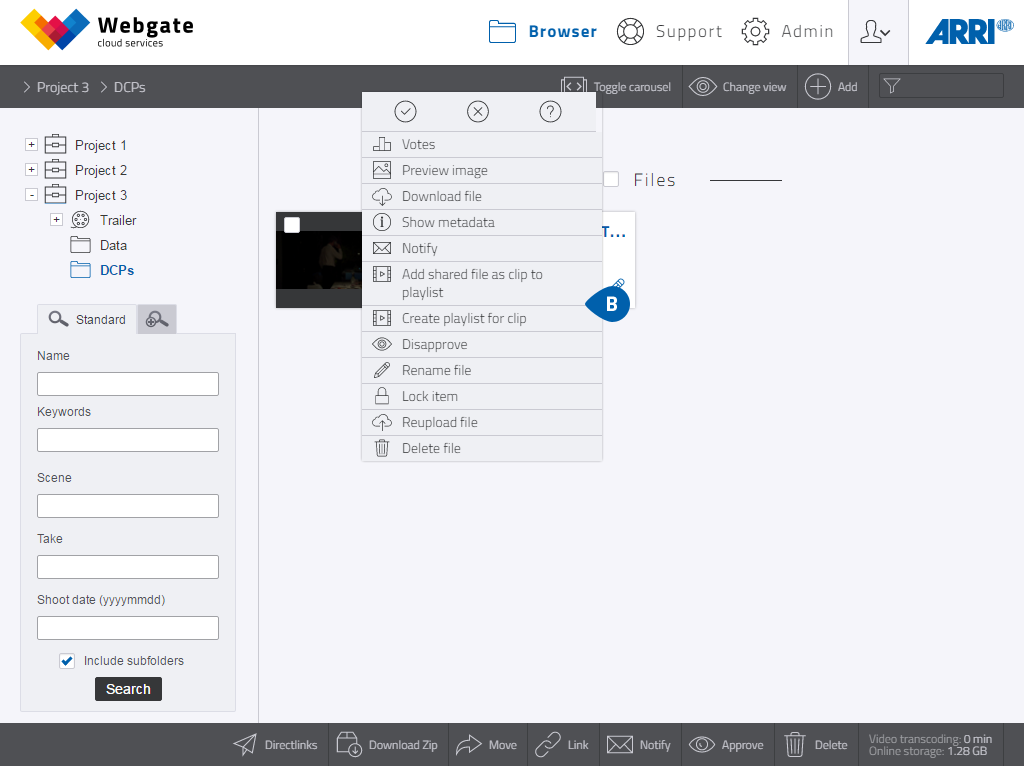
Task: Choose Rename file entry
Action: click(482, 371)
